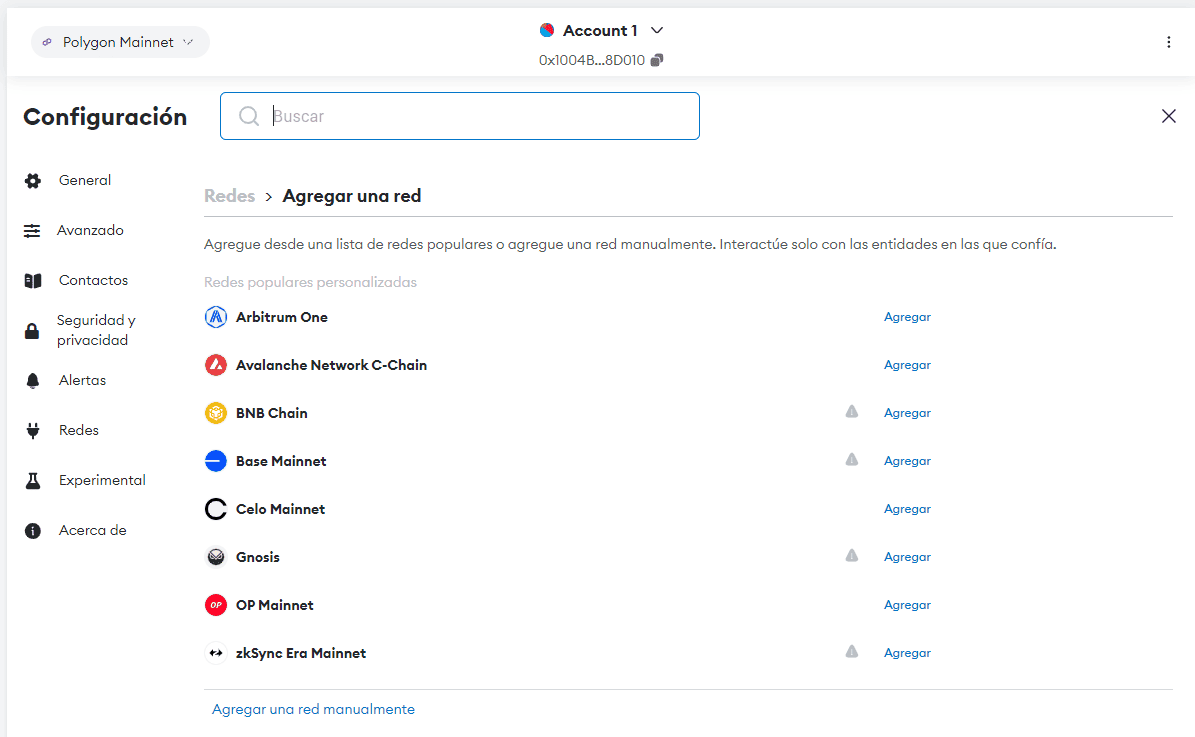Screen dimensions: 1195x737
Task: Click the Contactos book icon
Action: 33,280
